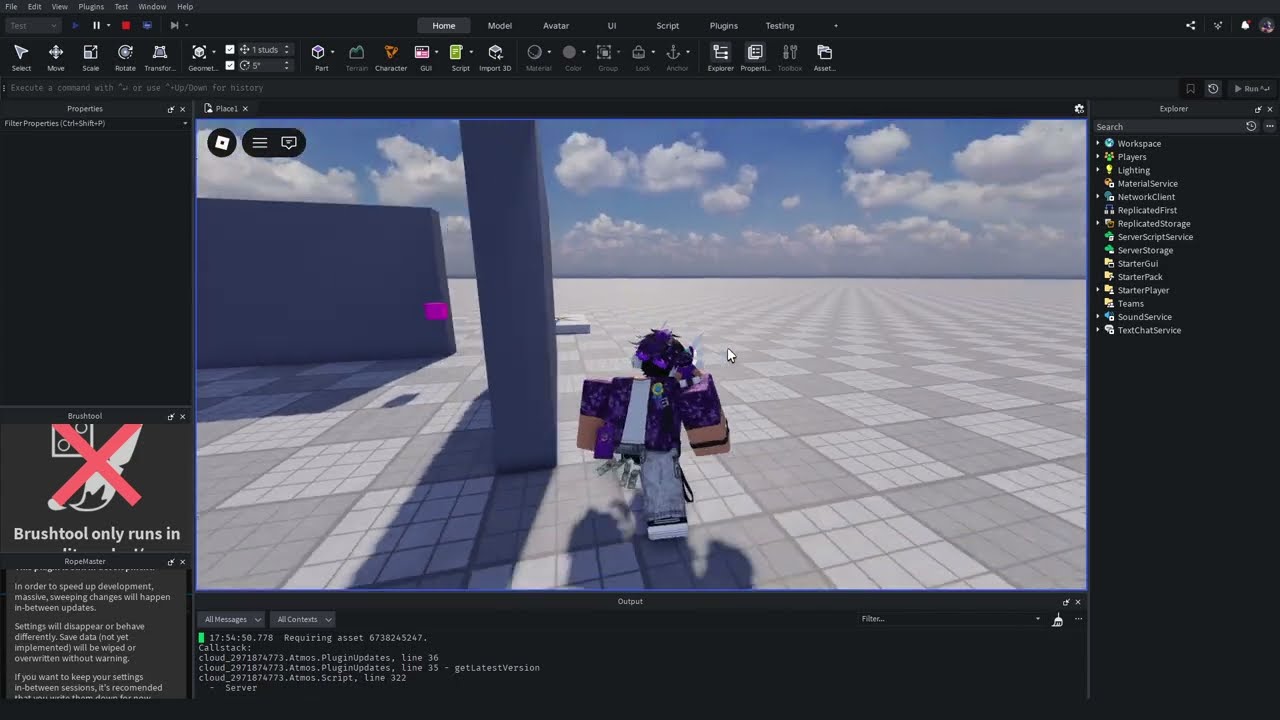Open the Test mode dropdown
Viewport: 1280px width, 720px height.
pyautogui.click(x=32, y=25)
